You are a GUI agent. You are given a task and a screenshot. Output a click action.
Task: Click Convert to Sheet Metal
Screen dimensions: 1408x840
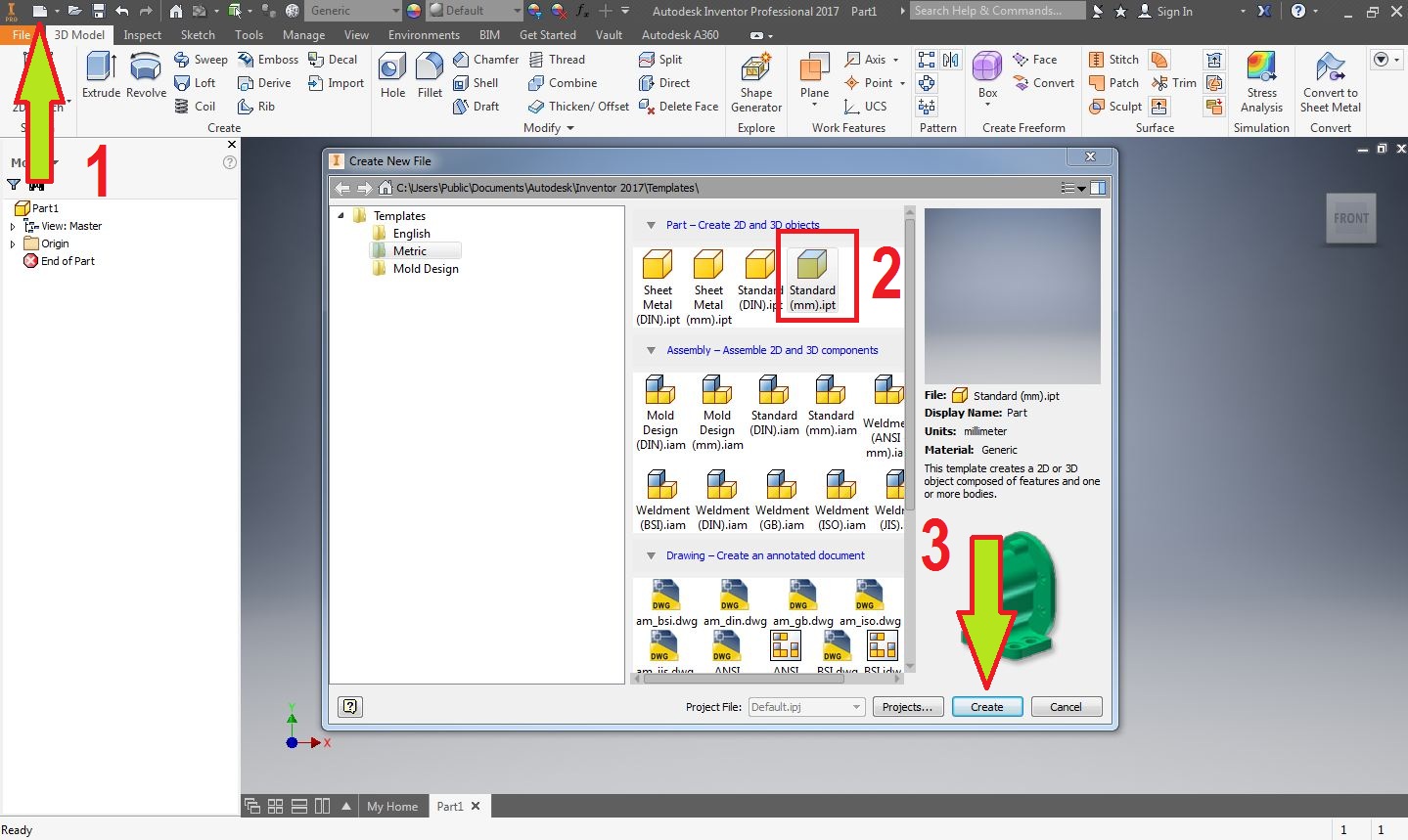pyautogui.click(x=1330, y=83)
